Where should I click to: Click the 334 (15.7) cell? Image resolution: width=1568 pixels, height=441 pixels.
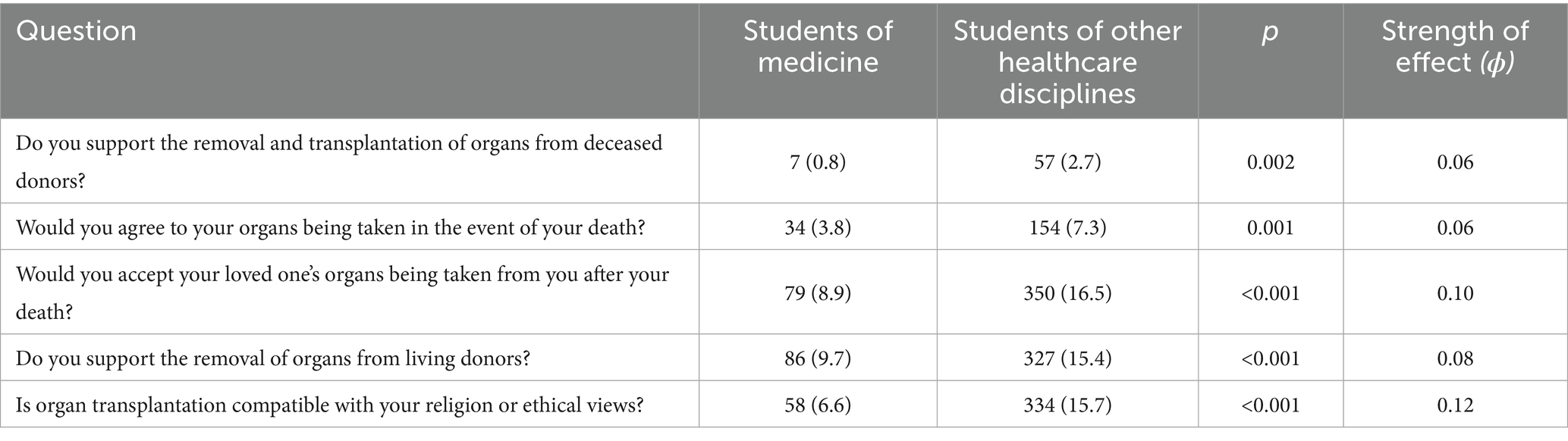1067,405
